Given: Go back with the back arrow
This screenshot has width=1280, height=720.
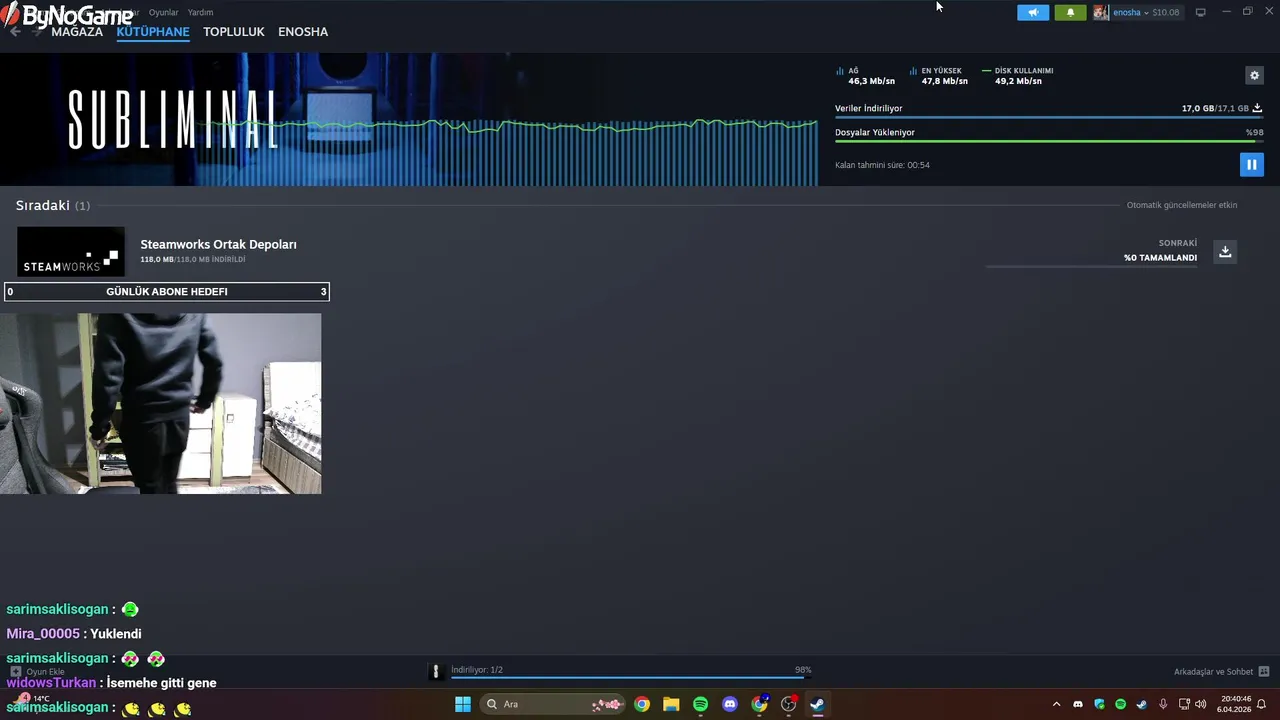Looking at the screenshot, I should 15,31.
